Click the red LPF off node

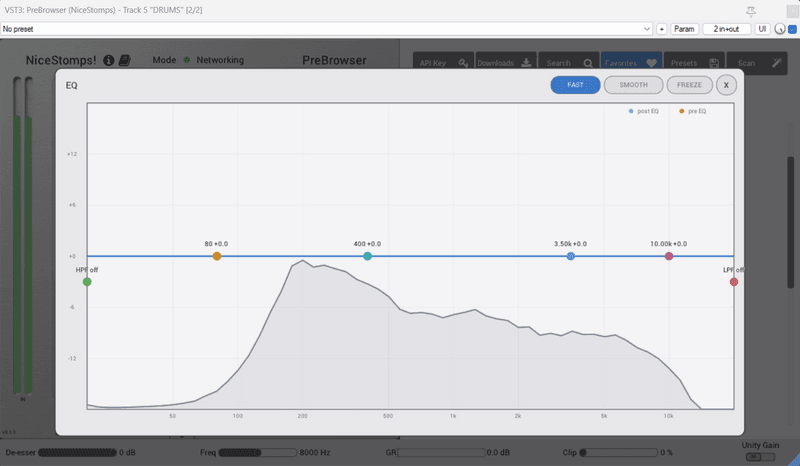coord(734,282)
